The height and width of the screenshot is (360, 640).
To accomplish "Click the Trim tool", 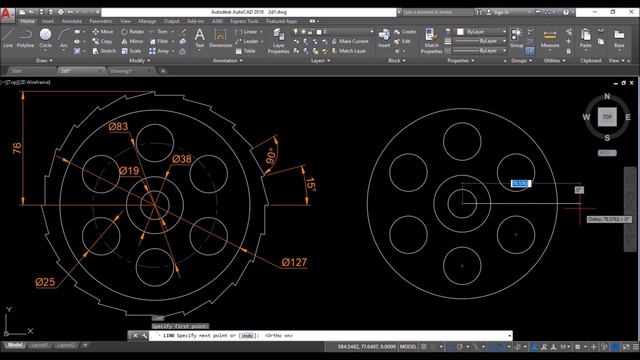I will (159, 31).
